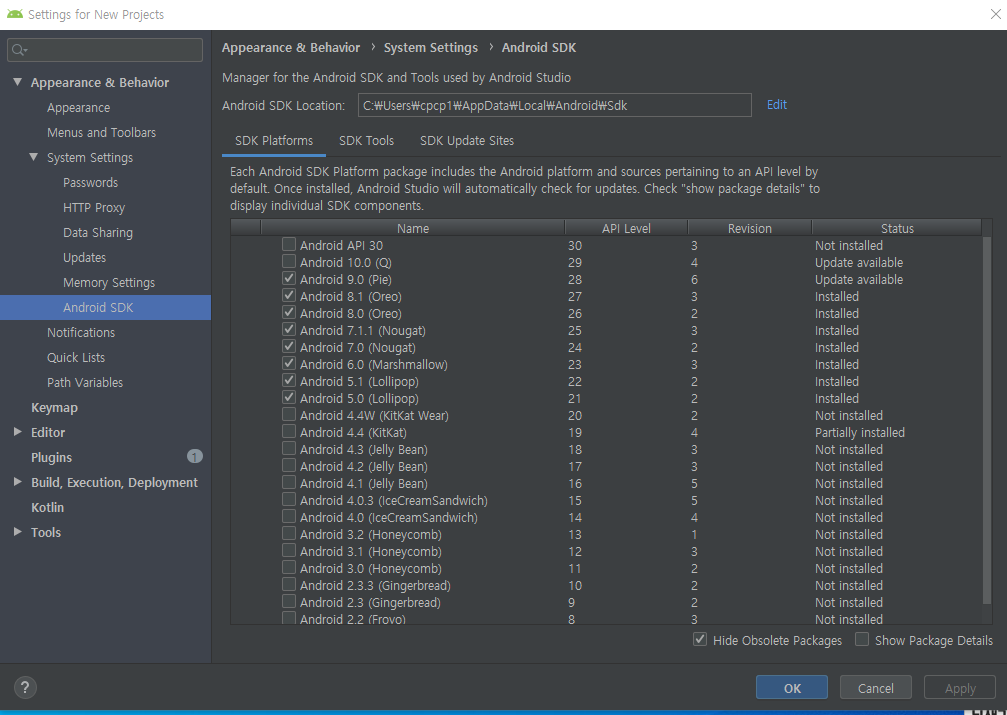The height and width of the screenshot is (715, 1007).
Task: Open Data Sharing settings
Action: tap(98, 233)
